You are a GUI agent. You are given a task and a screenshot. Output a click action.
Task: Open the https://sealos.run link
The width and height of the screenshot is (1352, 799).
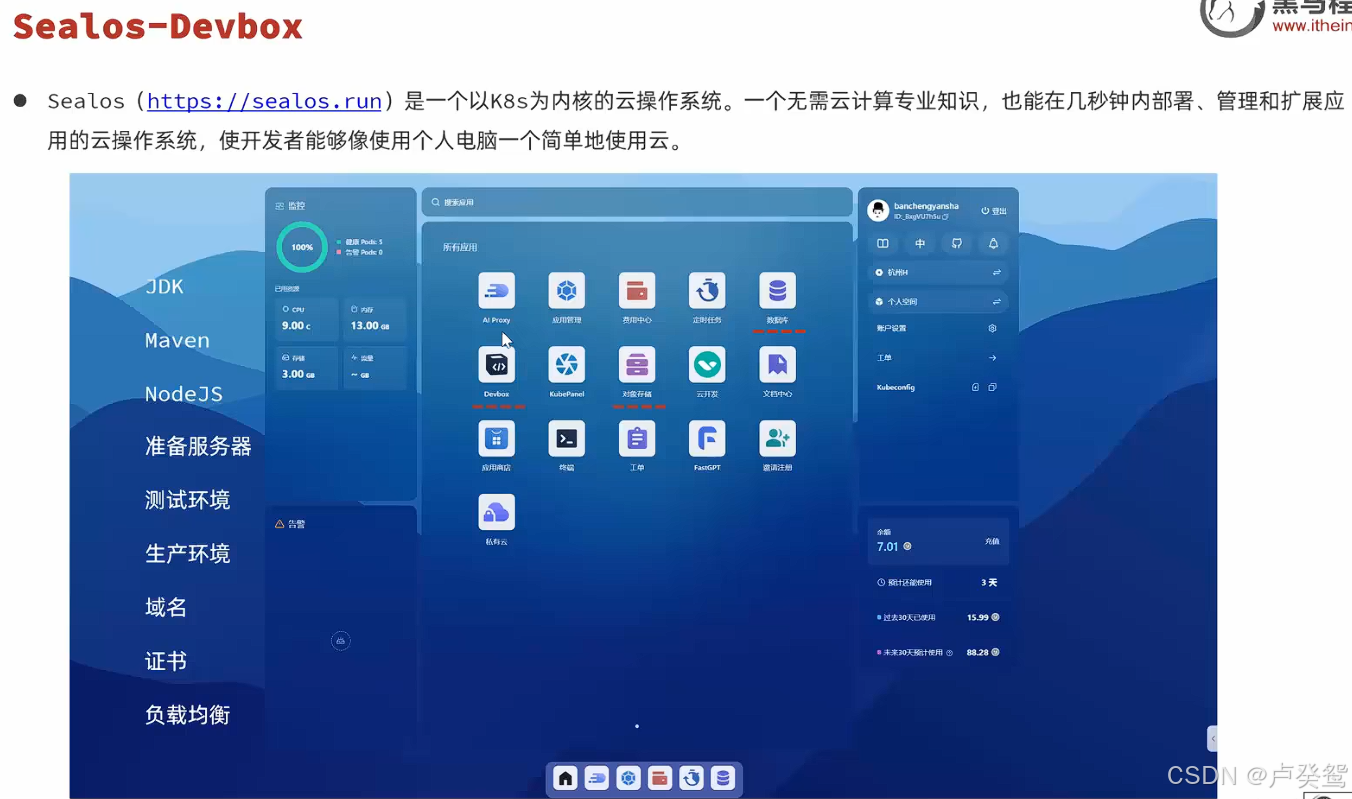(x=264, y=101)
